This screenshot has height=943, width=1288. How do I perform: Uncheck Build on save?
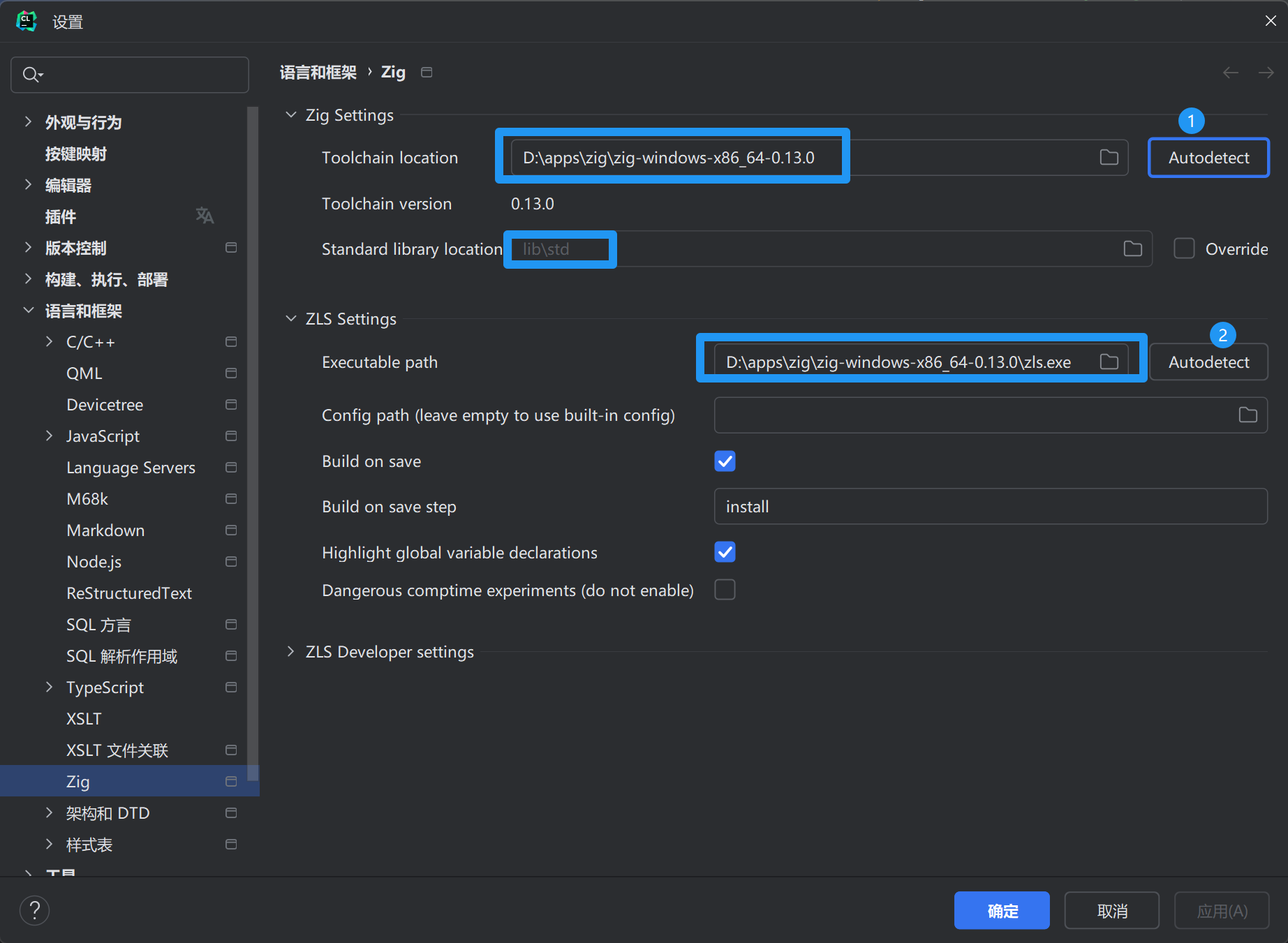[725, 461]
